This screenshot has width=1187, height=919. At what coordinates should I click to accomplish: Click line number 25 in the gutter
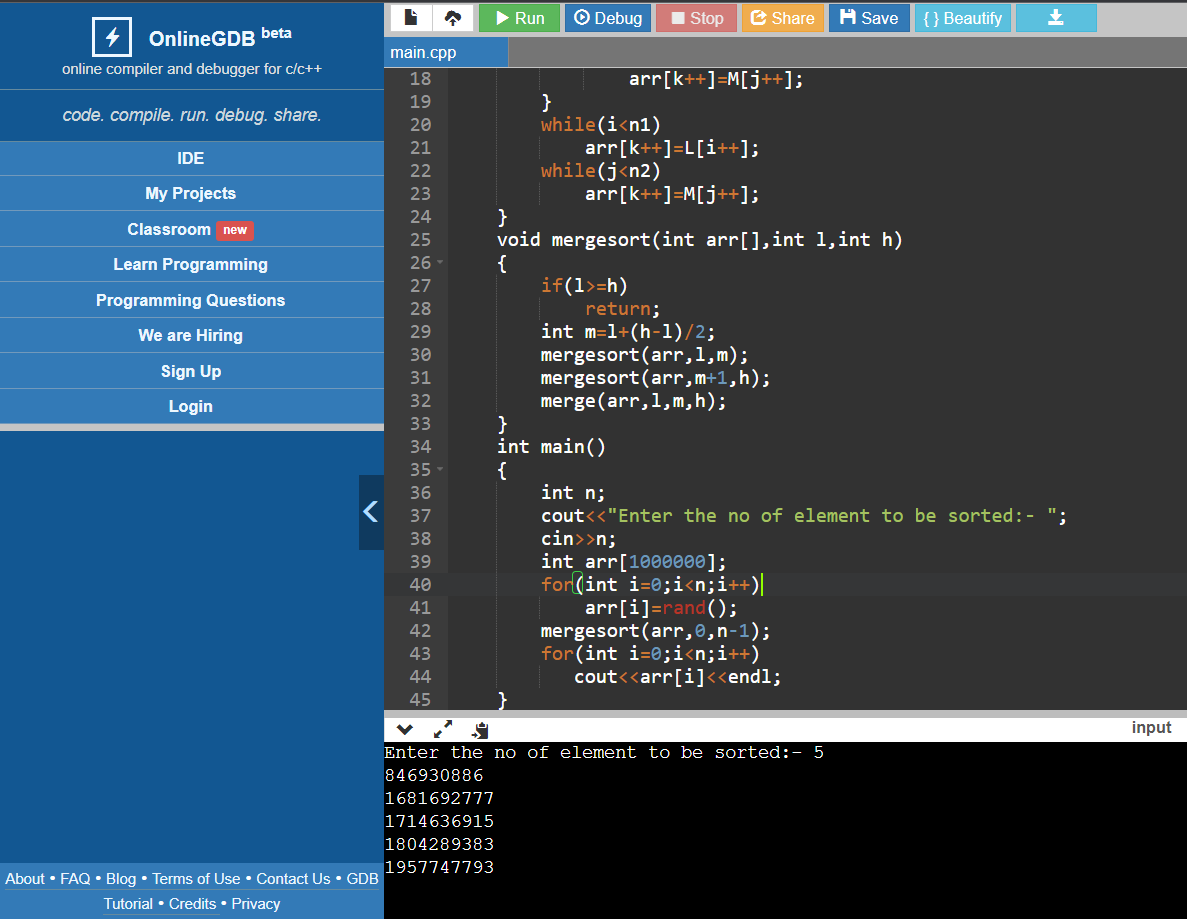point(420,240)
